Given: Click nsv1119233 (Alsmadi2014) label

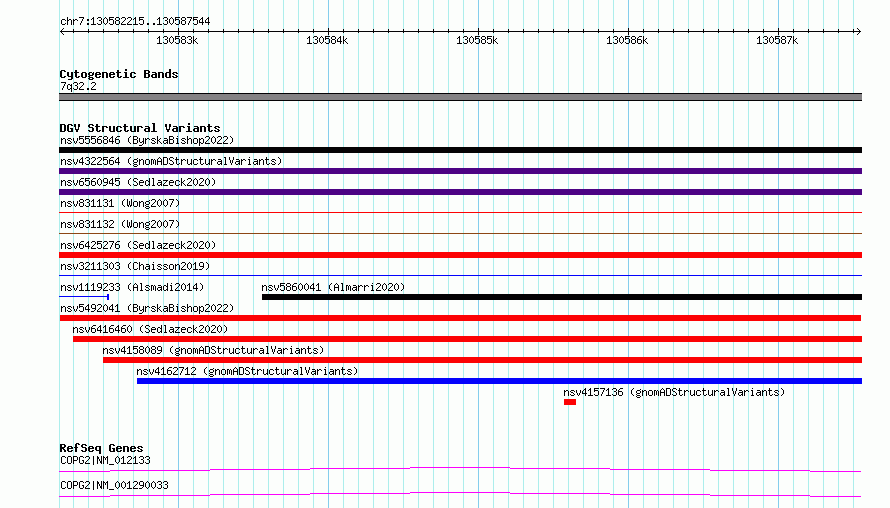Looking at the screenshot, I should coord(132,287).
